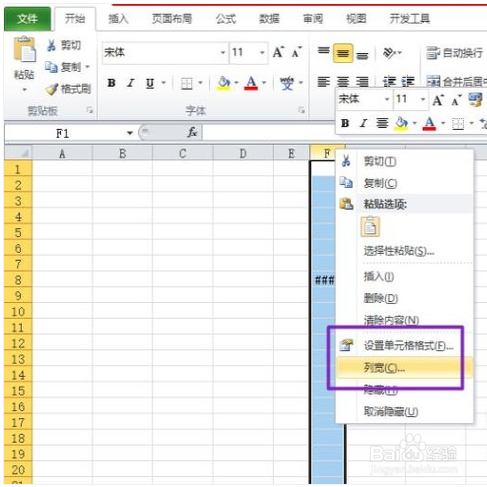
Task: Select row 8 header
Action: (x=18, y=280)
